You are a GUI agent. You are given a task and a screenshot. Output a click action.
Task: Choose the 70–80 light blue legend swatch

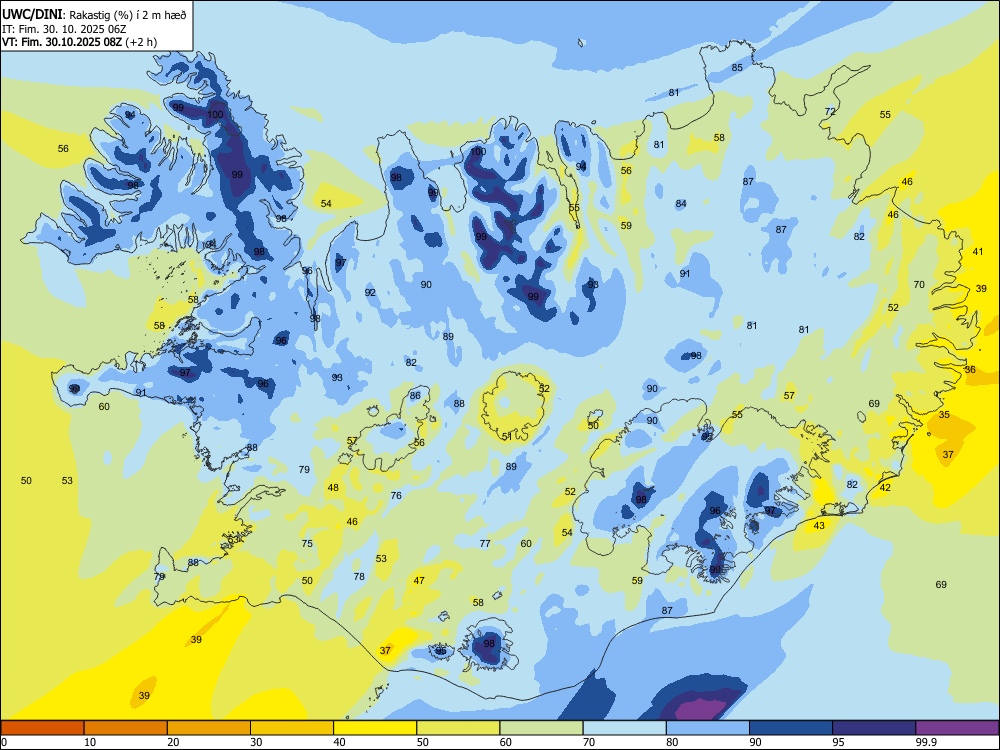(x=624, y=728)
